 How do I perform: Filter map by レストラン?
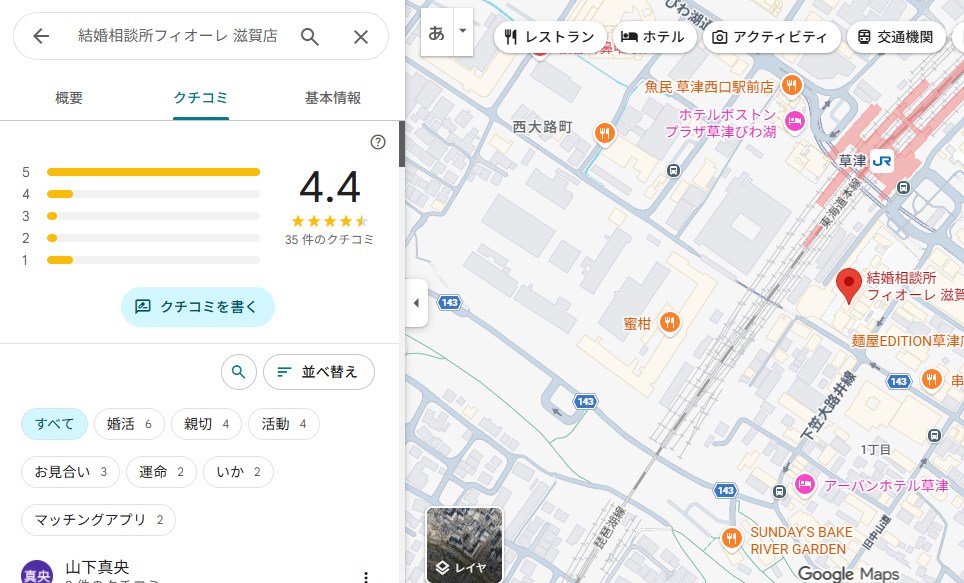pyautogui.click(x=549, y=37)
